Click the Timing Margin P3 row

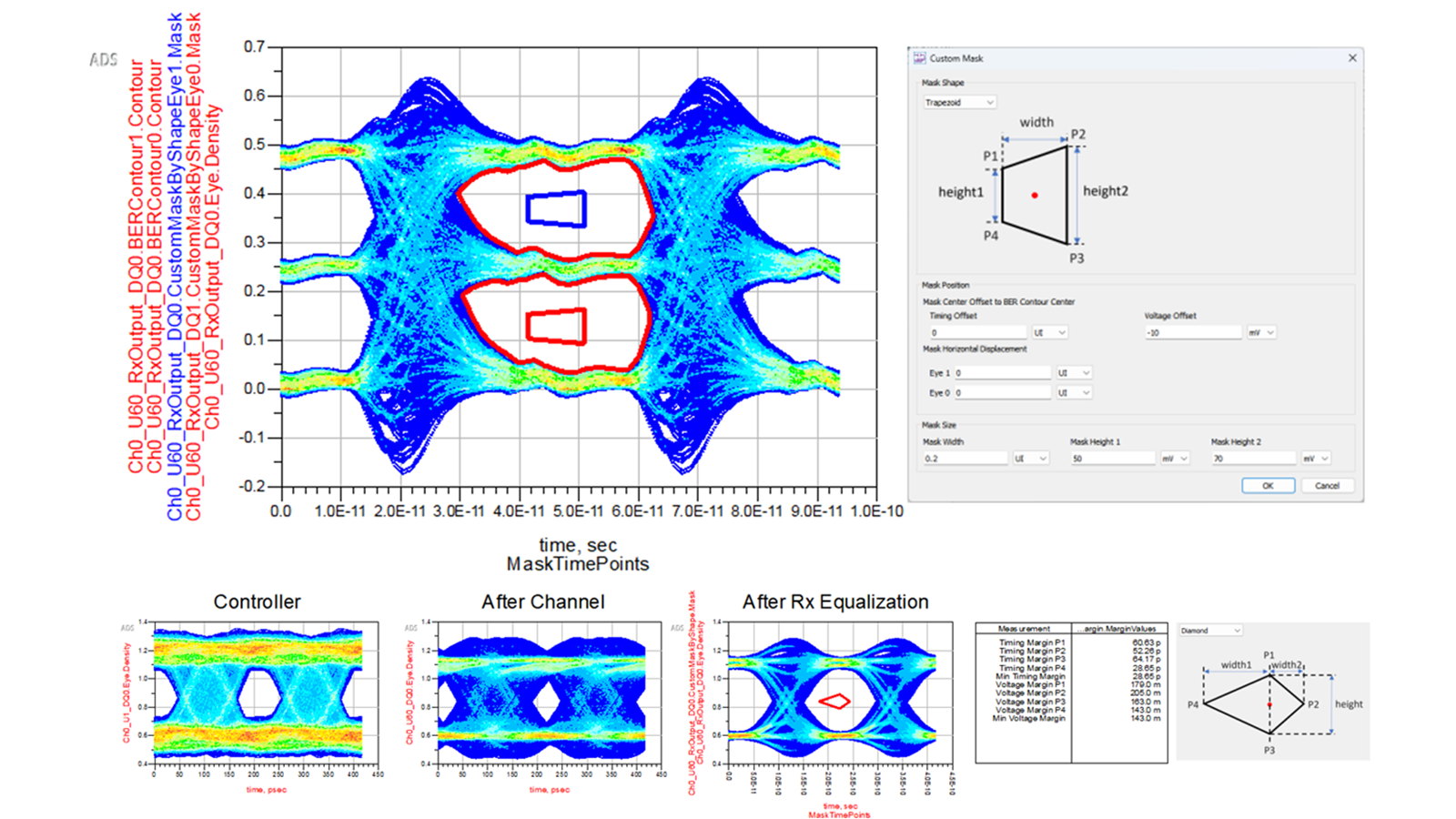1071,659
